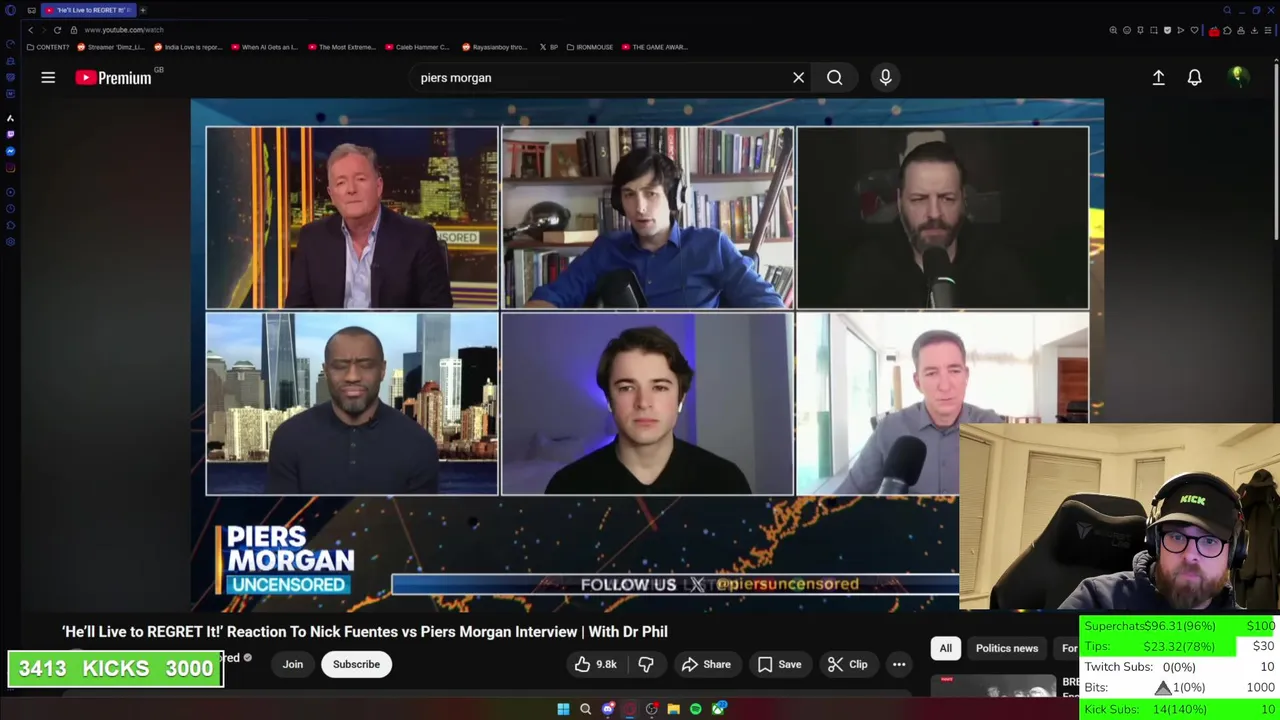Open the YouTube account avatar menu

coord(1237,77)
